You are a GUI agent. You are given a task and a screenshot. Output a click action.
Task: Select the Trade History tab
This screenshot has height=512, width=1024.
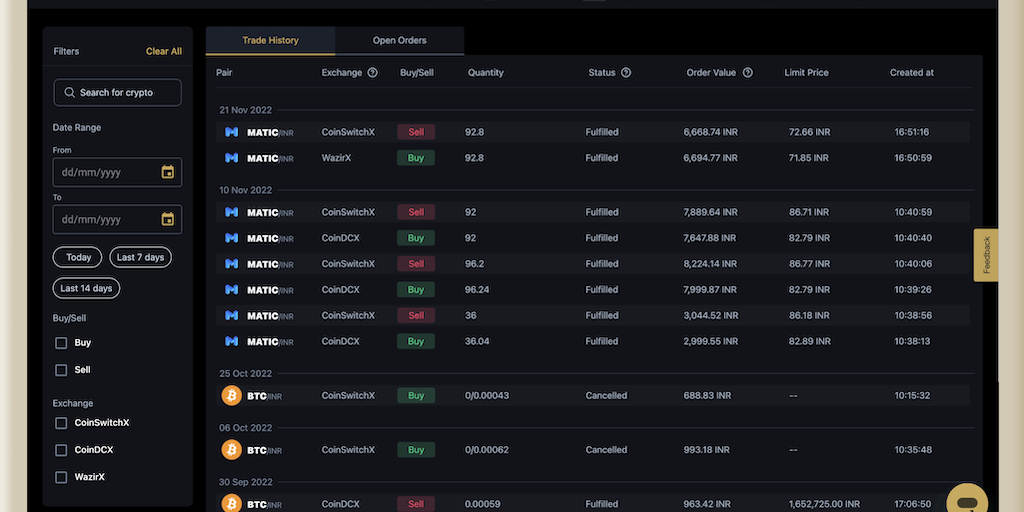(270, 41)
